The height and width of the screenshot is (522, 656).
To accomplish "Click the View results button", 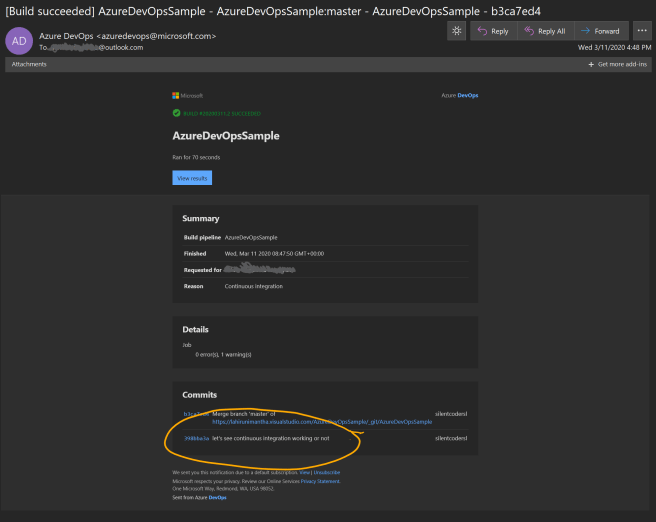I will coord(191,178).
